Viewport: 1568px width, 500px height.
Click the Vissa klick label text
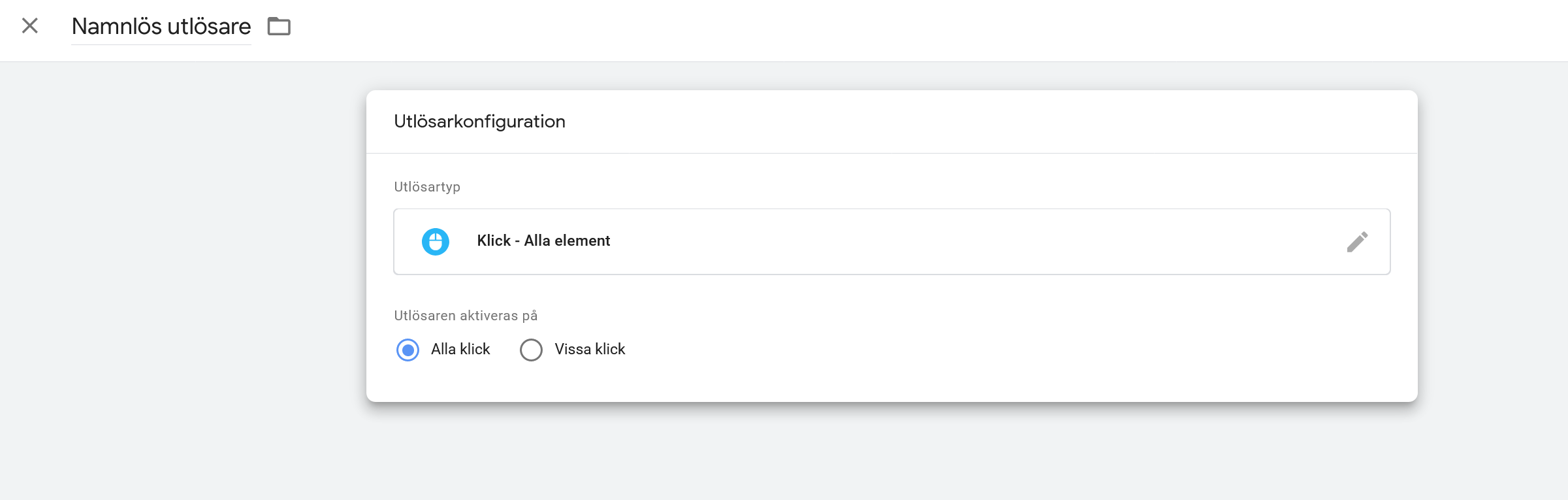tap(588, 349)
